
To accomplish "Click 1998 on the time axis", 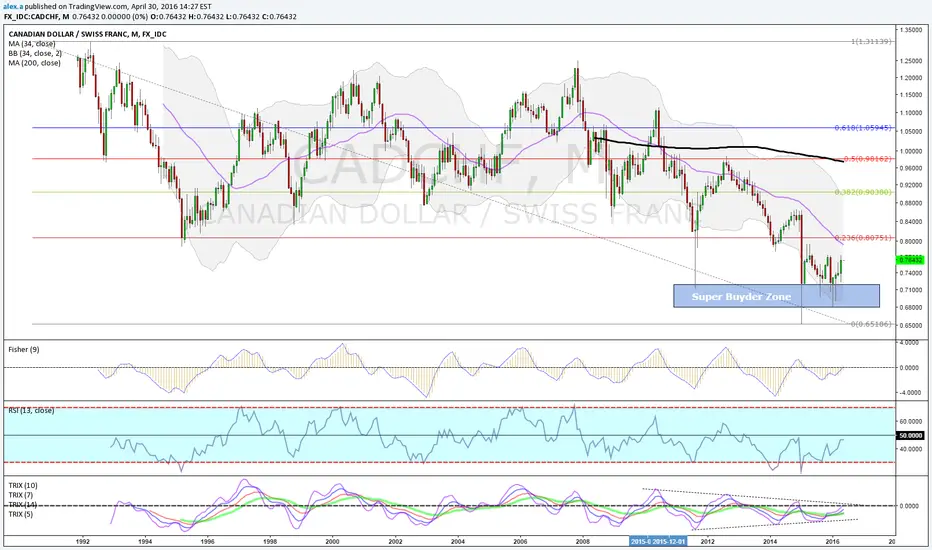I will [x=270, y=541].
